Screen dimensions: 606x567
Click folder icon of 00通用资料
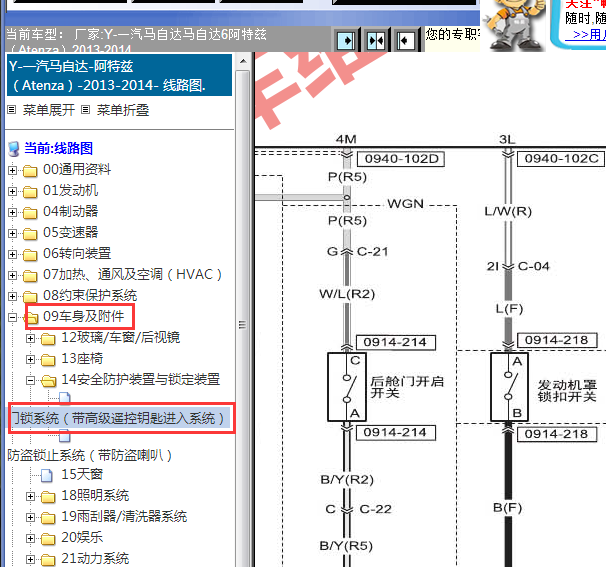coord(30,170)
